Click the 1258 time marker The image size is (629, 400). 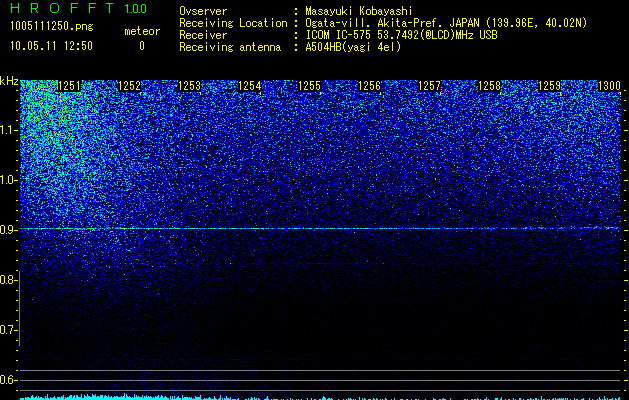489,86
